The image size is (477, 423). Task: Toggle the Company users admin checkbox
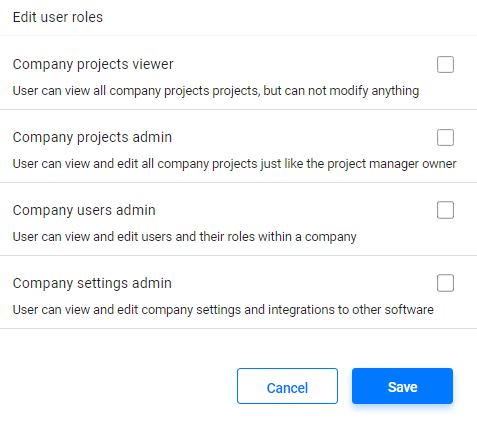click(445, 210)
